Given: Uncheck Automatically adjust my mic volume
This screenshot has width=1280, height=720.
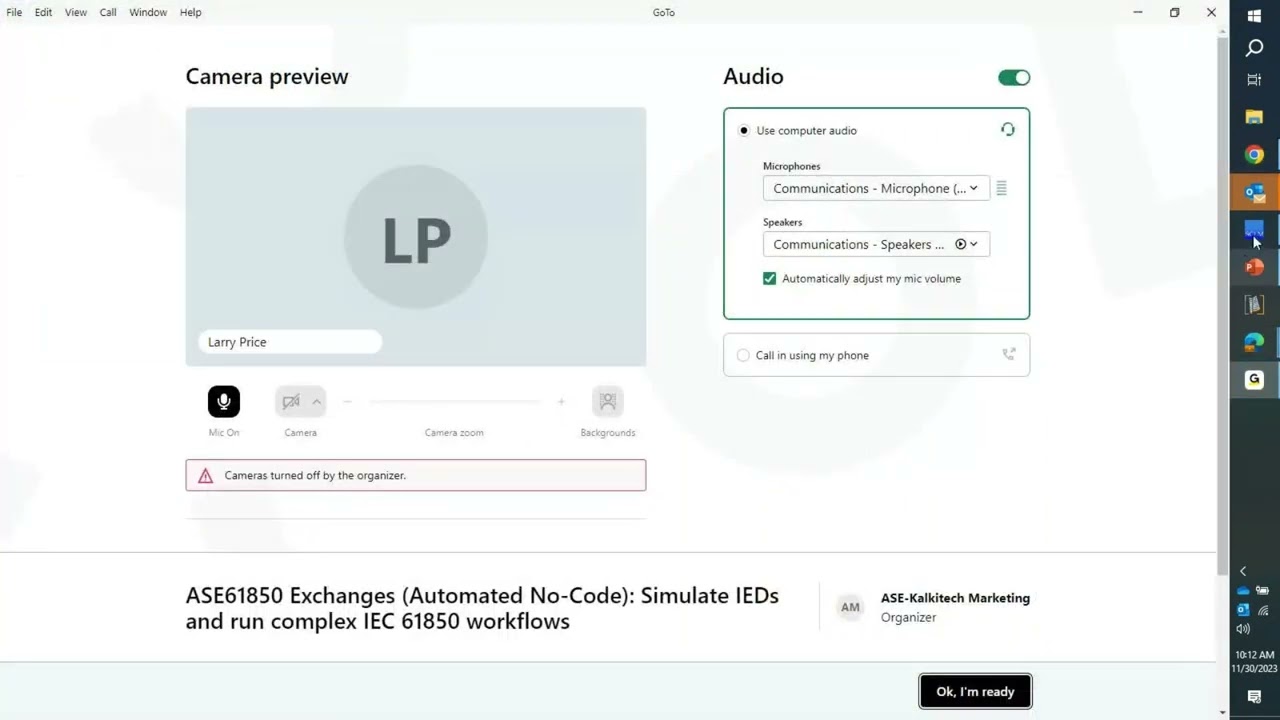Looking at the screenshot, I should point(769,278).
